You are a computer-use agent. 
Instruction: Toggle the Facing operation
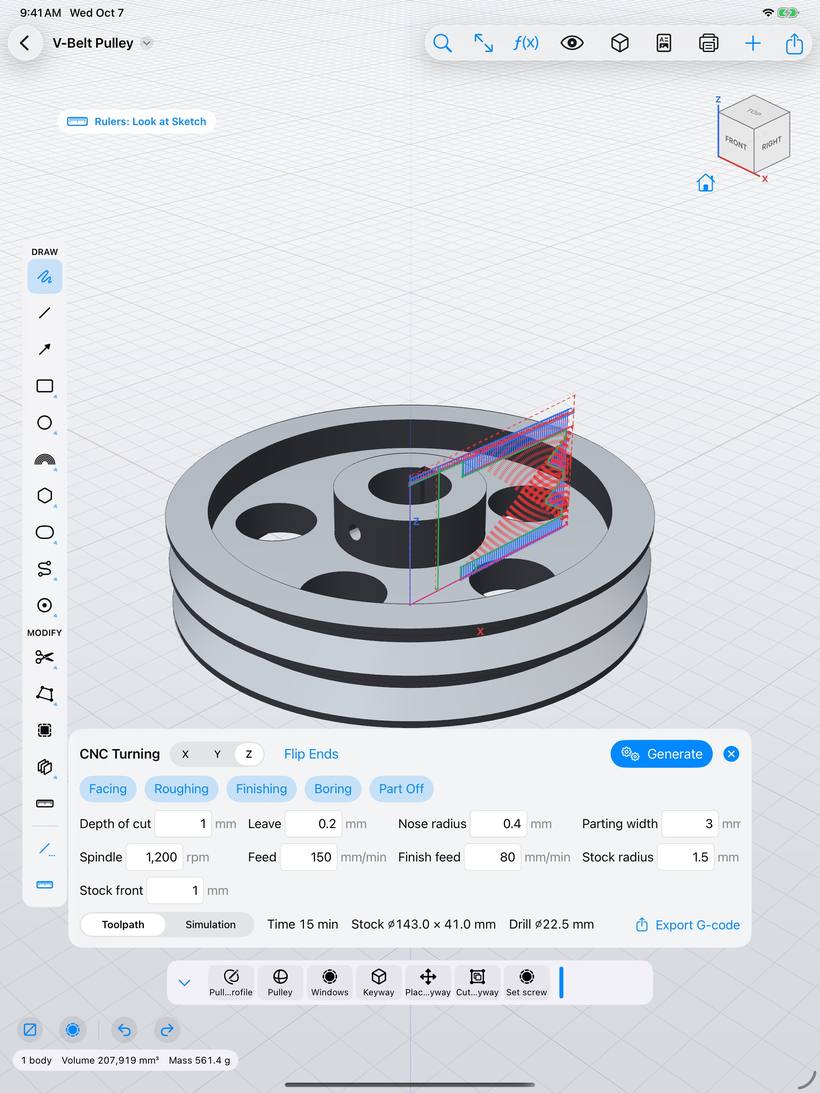coord(108,789)
